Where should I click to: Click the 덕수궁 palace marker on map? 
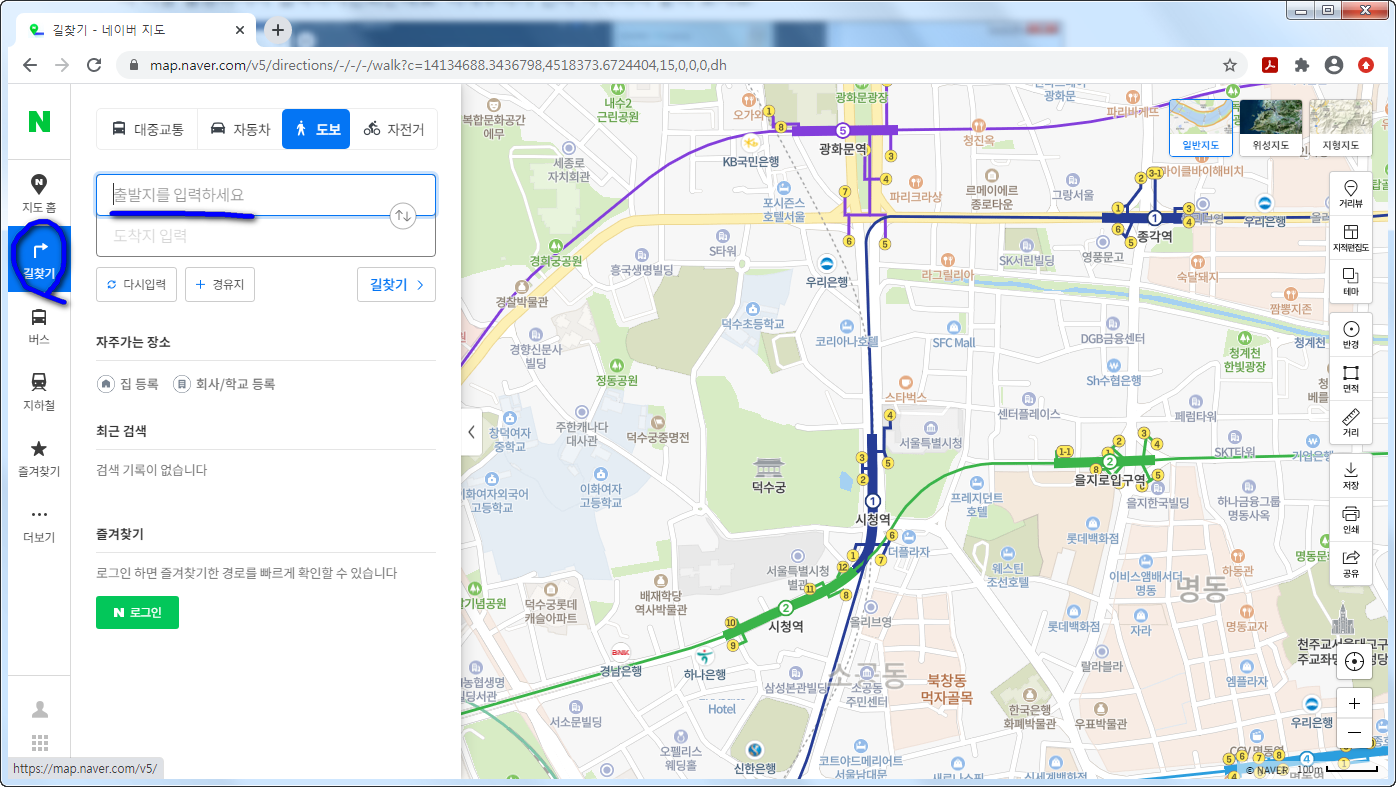[x=770, y=476]
